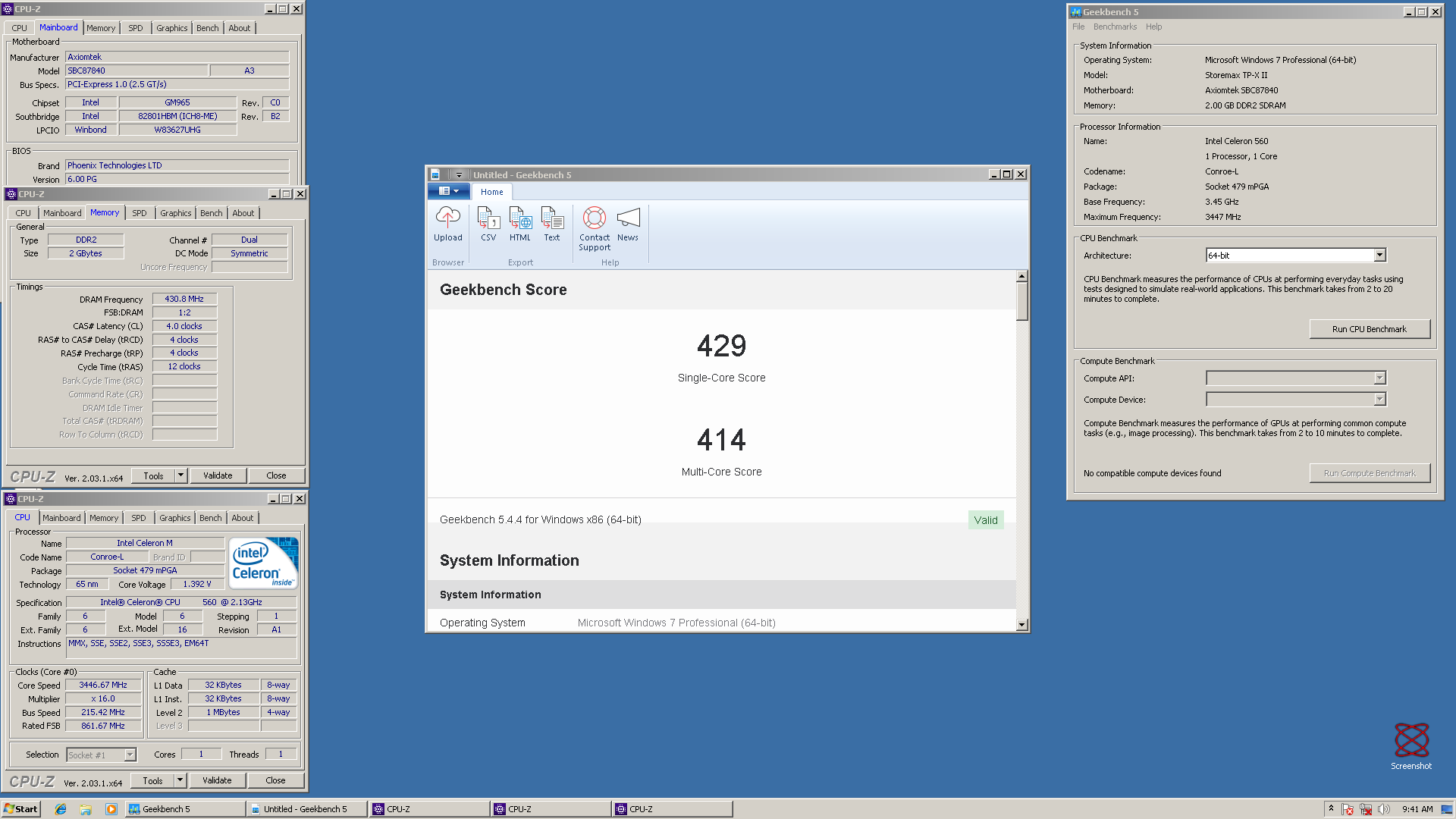Open Windows Explorer folder icon in taskbar
This screenshot has height=819, width=1456.
point(86,809)
